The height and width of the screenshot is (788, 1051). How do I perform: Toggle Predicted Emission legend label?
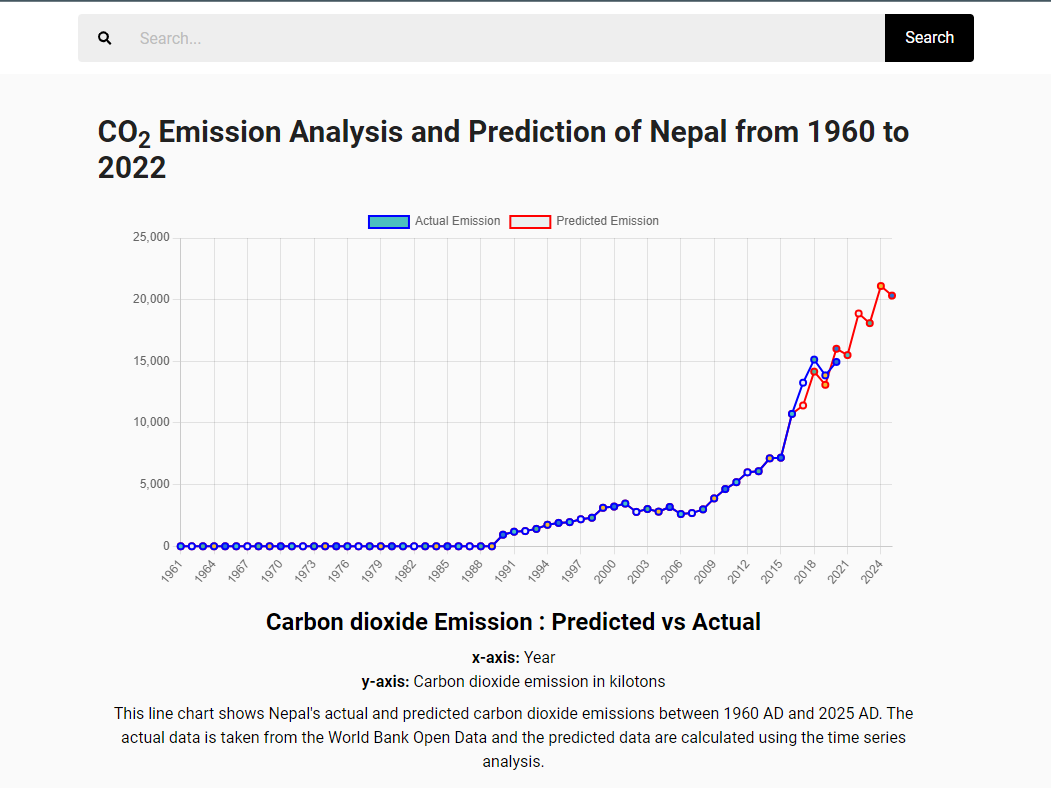pyautogui.click(x=607, y=221)
